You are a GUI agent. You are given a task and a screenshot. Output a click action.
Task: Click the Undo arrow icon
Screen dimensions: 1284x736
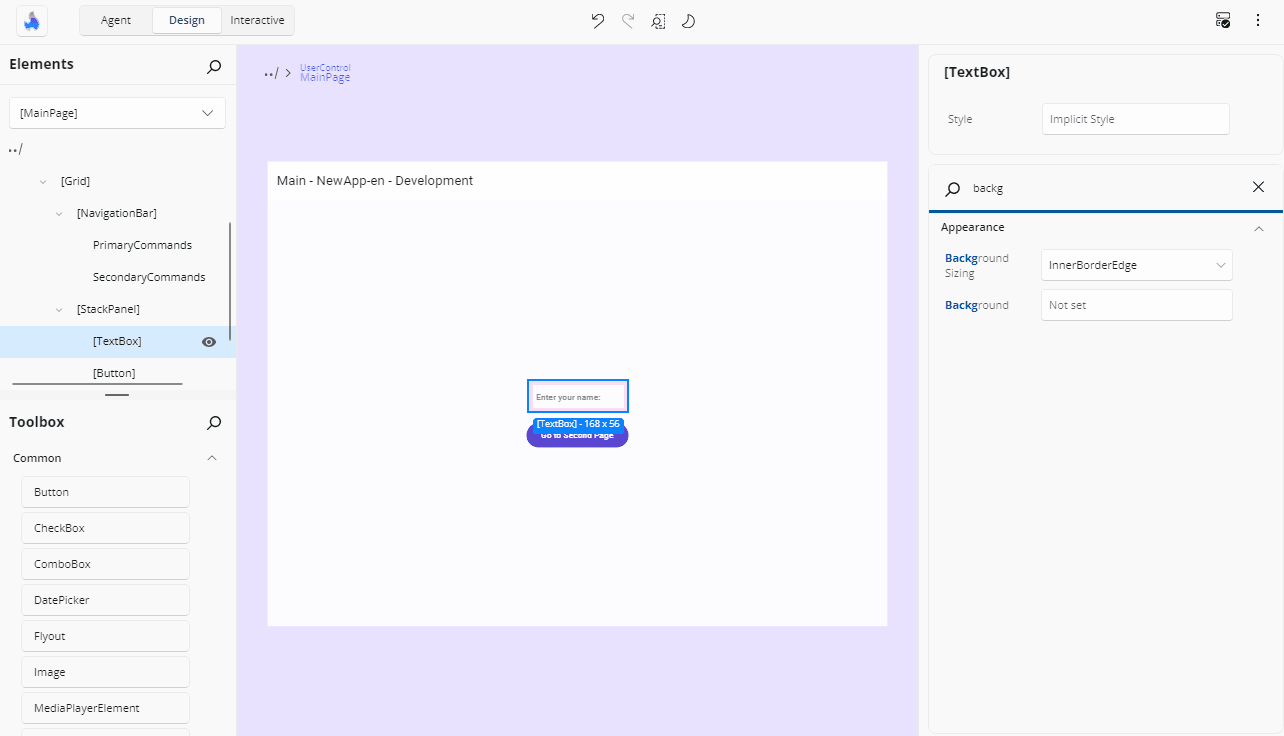597,20
